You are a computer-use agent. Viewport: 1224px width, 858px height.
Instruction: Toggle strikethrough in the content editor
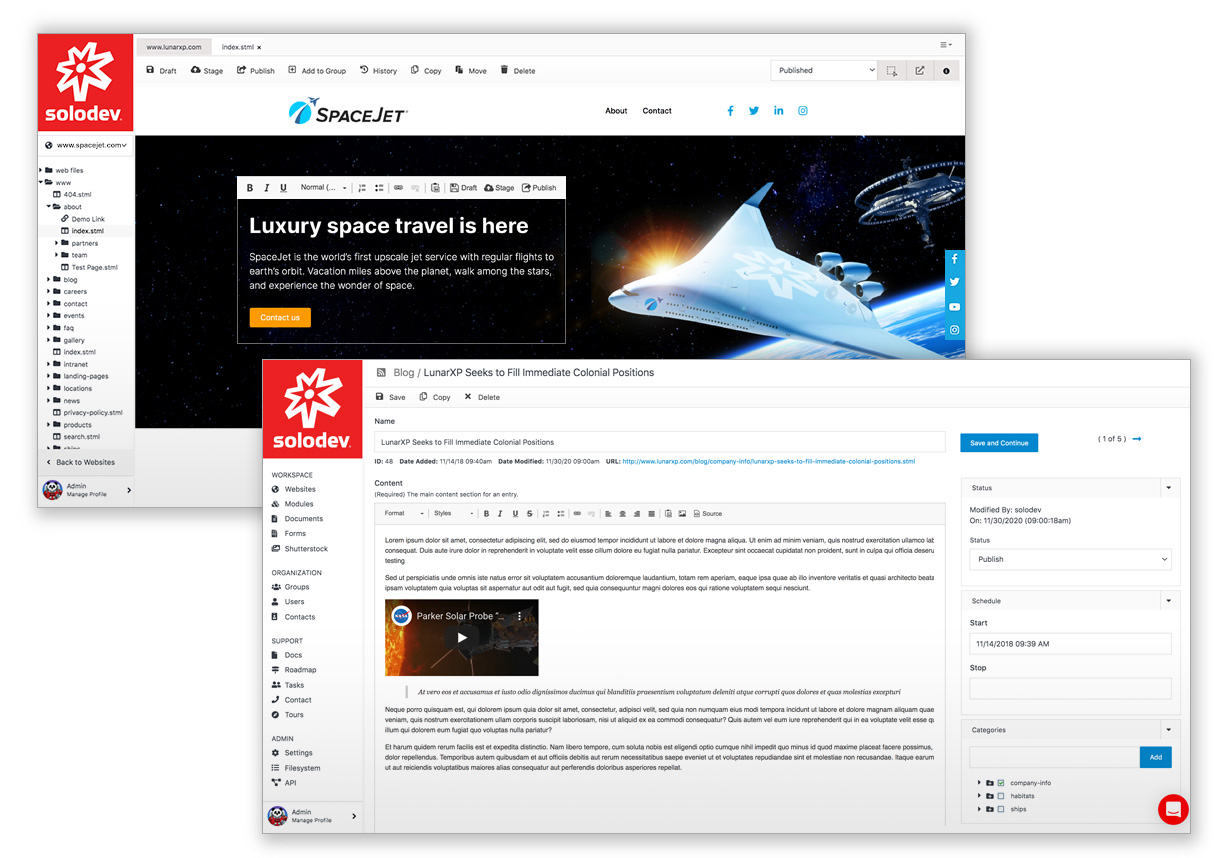point(529,514)
